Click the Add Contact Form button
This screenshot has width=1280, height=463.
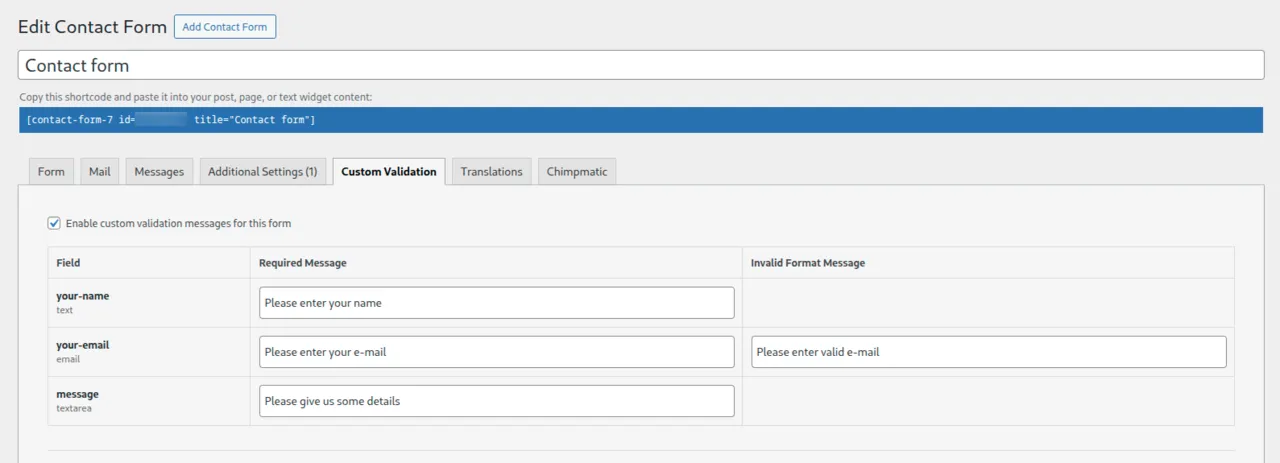225,27
